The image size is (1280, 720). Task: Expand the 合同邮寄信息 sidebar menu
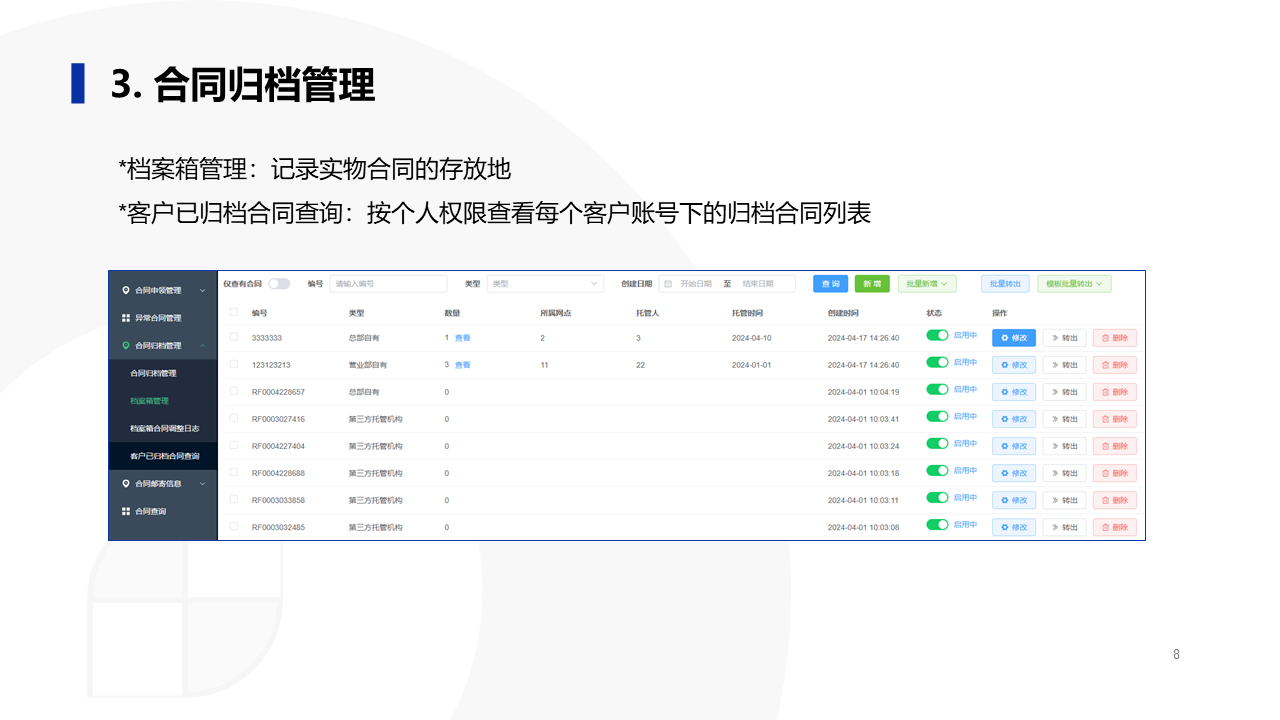click(x=163, y=484)
